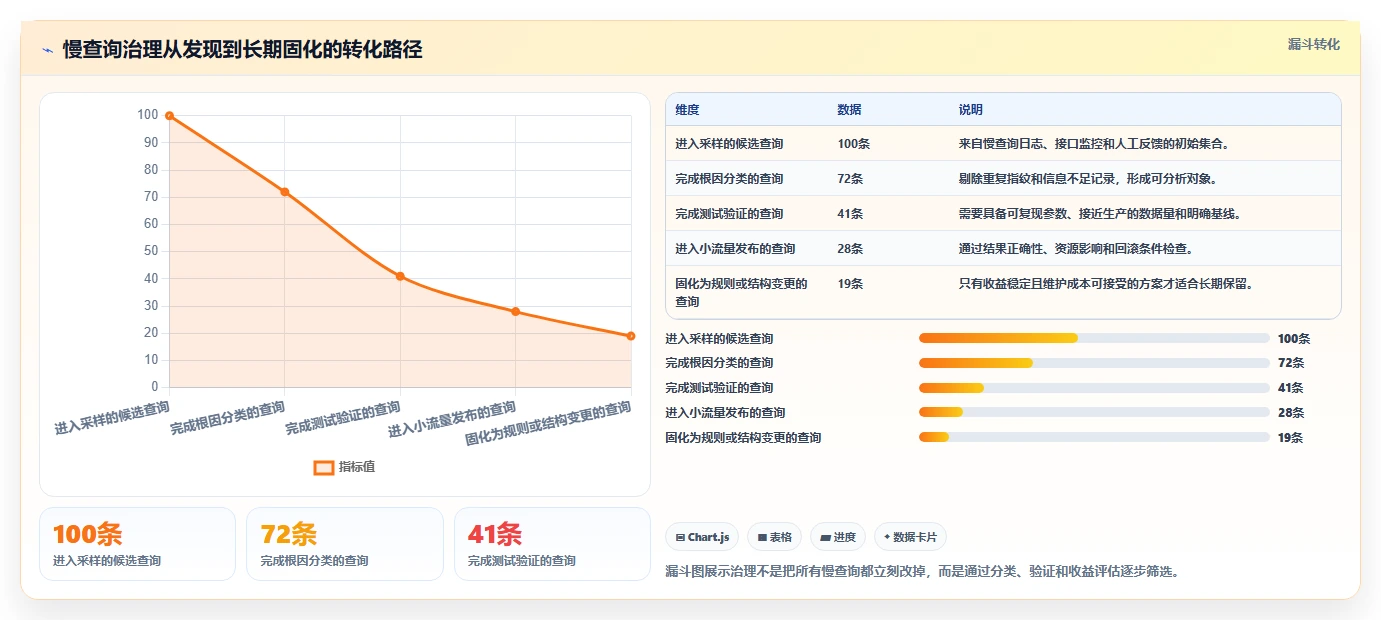1381x620 pixels.
Task: Click x-axis label 完成根因分类的查询 in chart
Action: click(228, 417)
